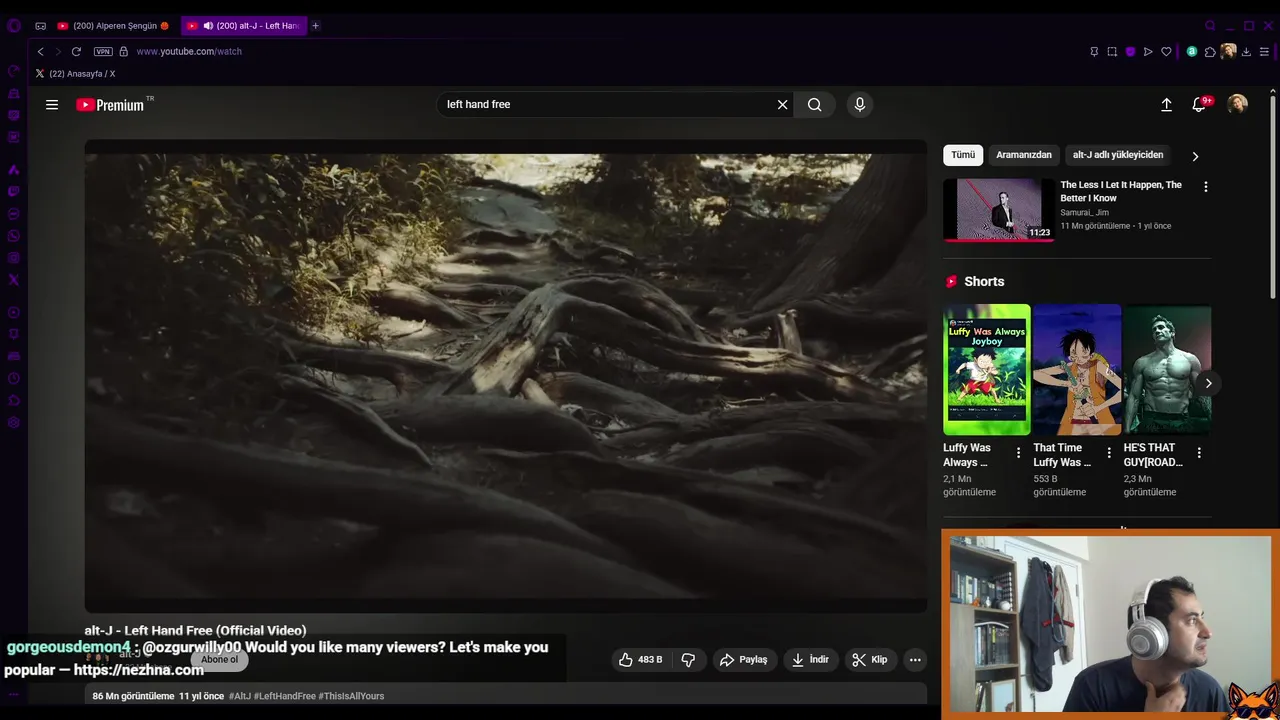The image size is (1280, 720).
Task: Open the browser downloads arrow icon
Action: click(1246, 52)
